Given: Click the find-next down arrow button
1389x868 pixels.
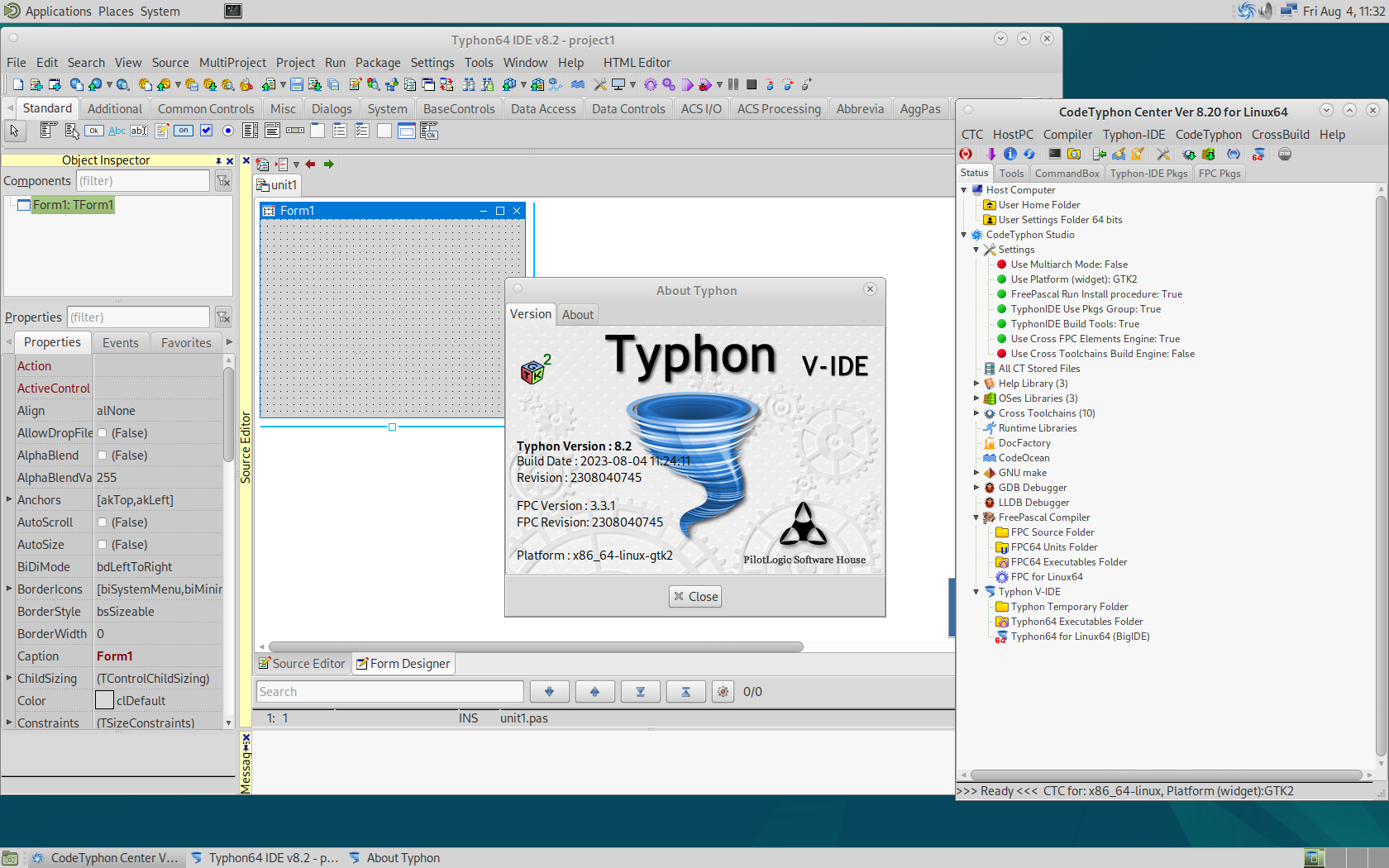Looking at the screenshot, I should [x=549, y=692].
